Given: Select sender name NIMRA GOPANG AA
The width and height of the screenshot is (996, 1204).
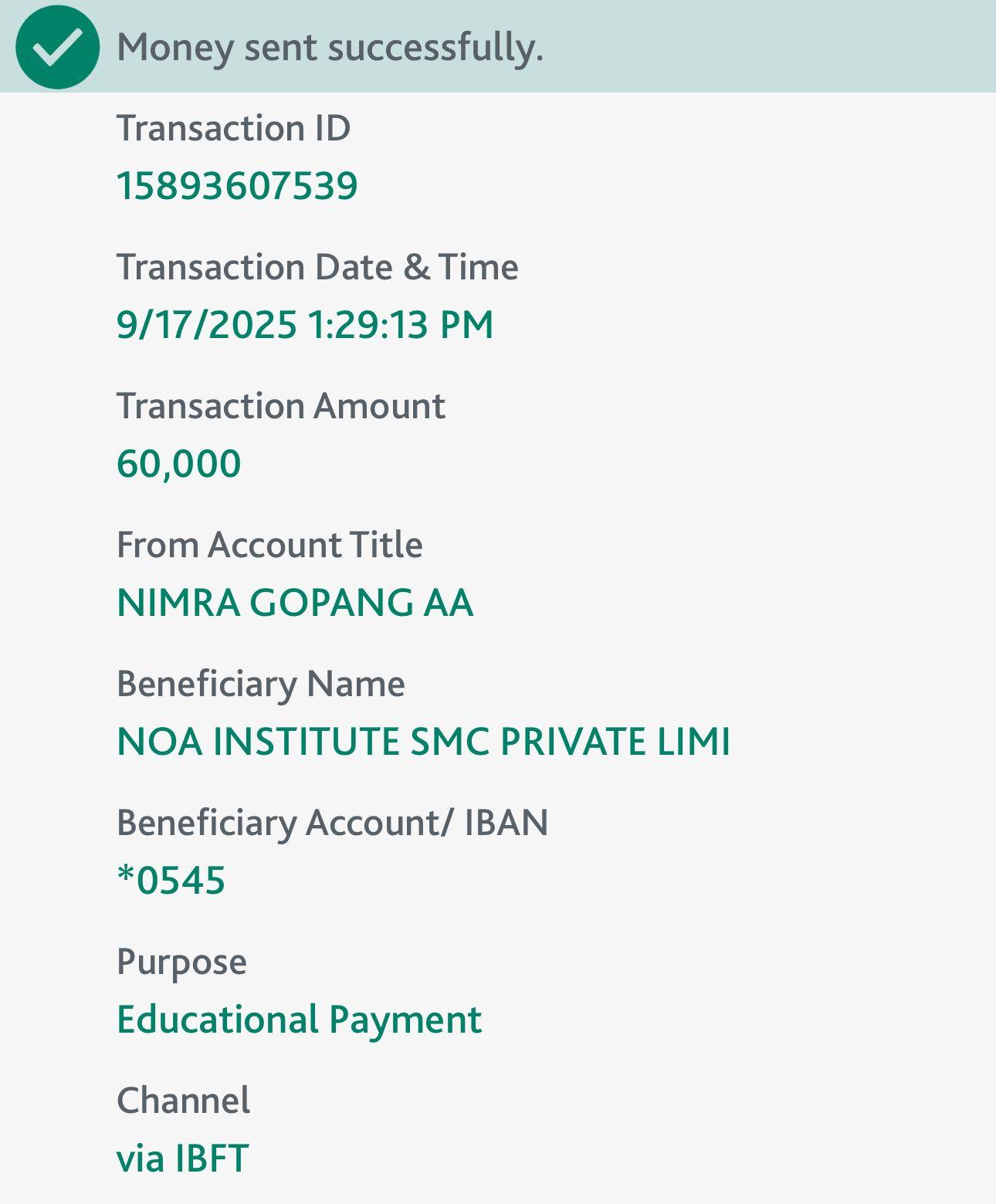Looking at the screenshot, I should click(x=295, y=603).
